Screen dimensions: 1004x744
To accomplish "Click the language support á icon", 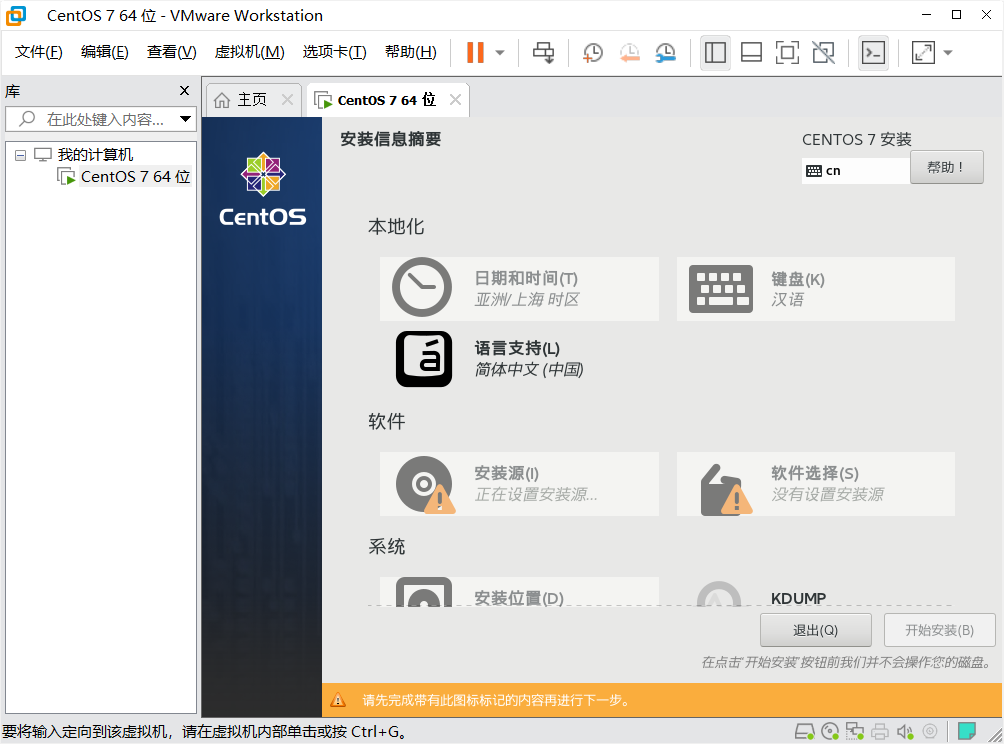I will 424,359.
